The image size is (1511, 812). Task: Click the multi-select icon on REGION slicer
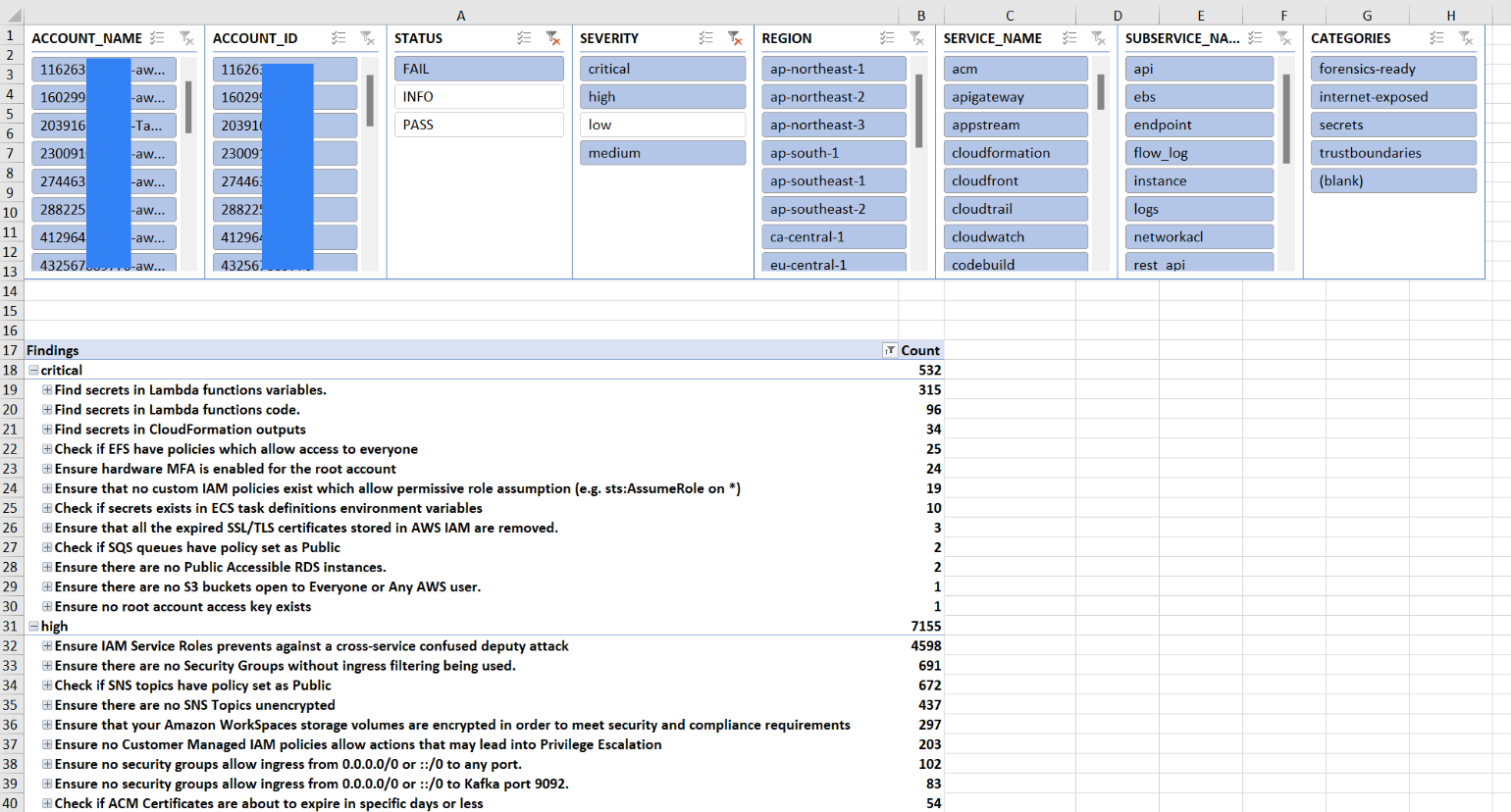pyautogui.click(x=886, y=38)
